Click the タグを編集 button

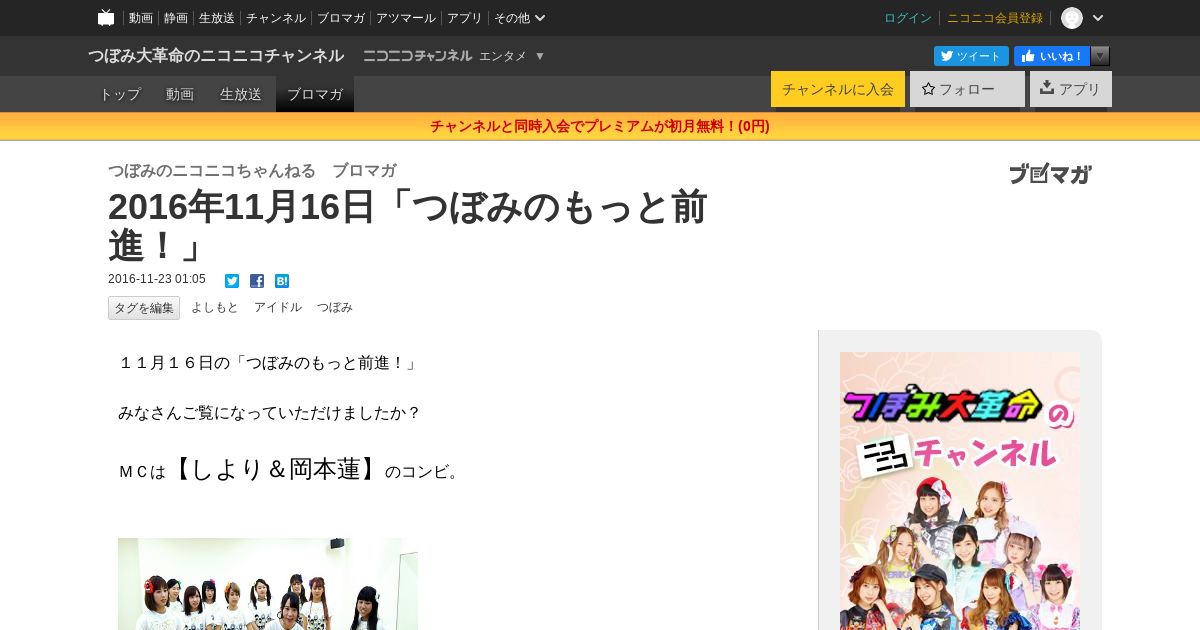click(144, 308)
